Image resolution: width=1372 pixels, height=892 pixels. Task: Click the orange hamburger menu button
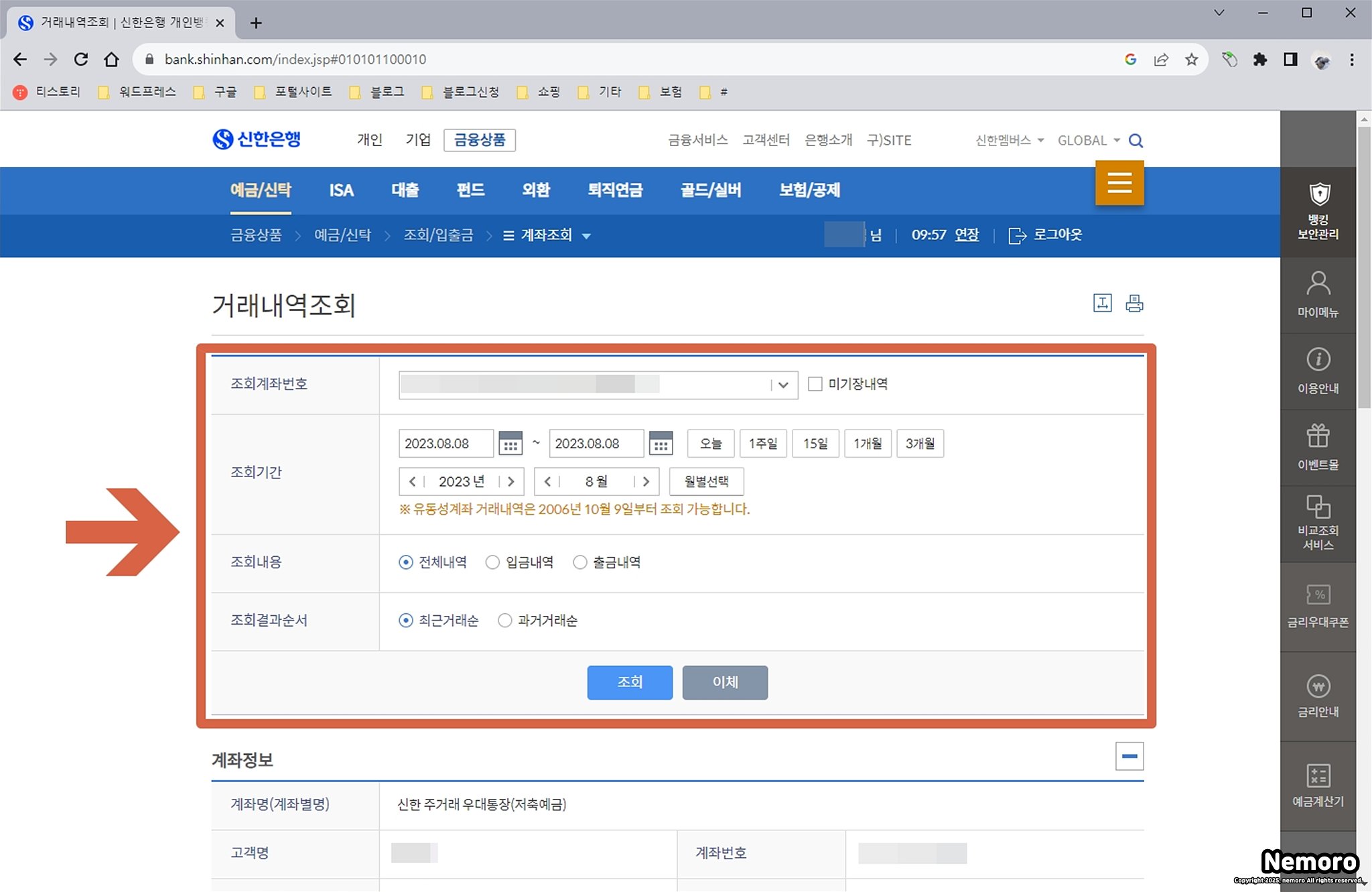coord(1119,183)
